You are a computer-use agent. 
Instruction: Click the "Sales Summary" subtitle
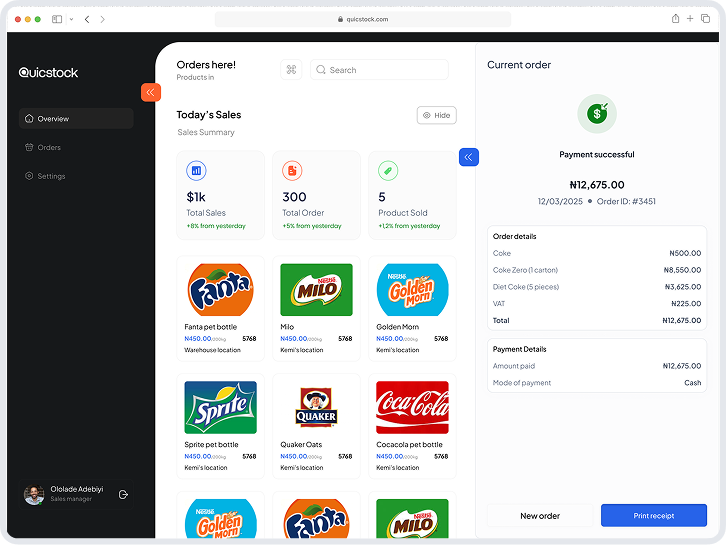click(206, 132)
